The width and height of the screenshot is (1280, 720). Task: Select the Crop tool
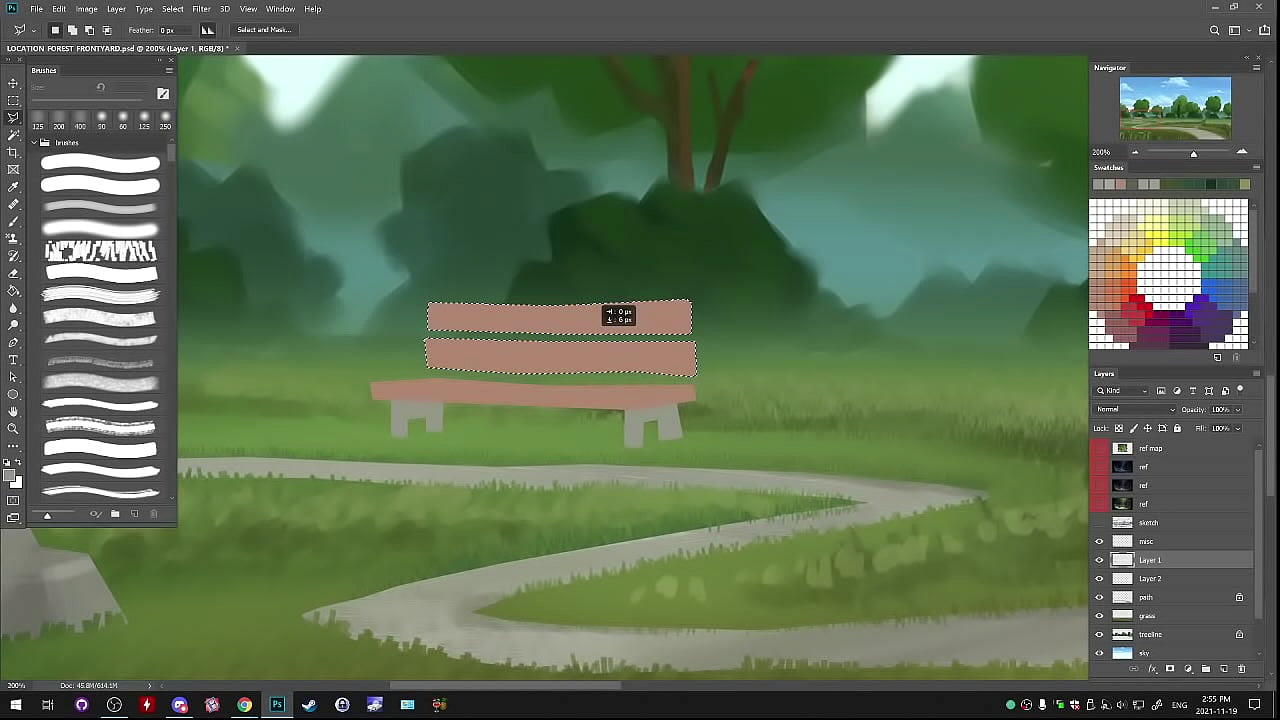pyautogui.click(x=13, y=152)
